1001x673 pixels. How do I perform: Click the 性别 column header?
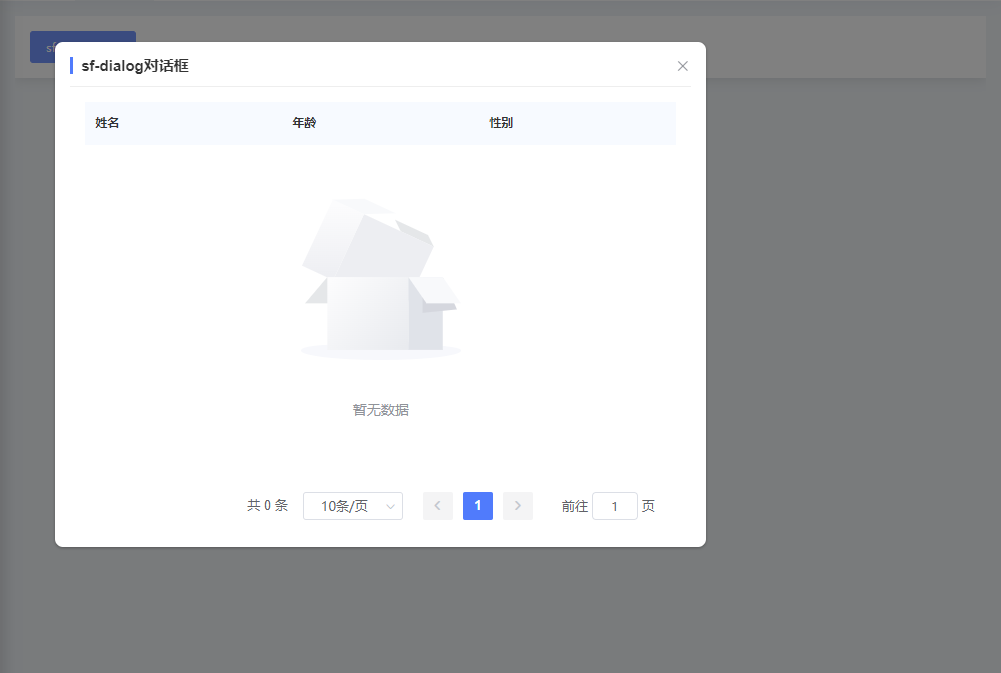point(501,122)
